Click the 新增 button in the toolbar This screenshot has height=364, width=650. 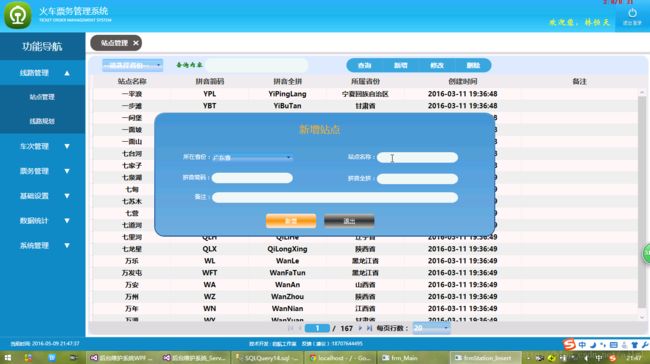(x=400, y=65)
